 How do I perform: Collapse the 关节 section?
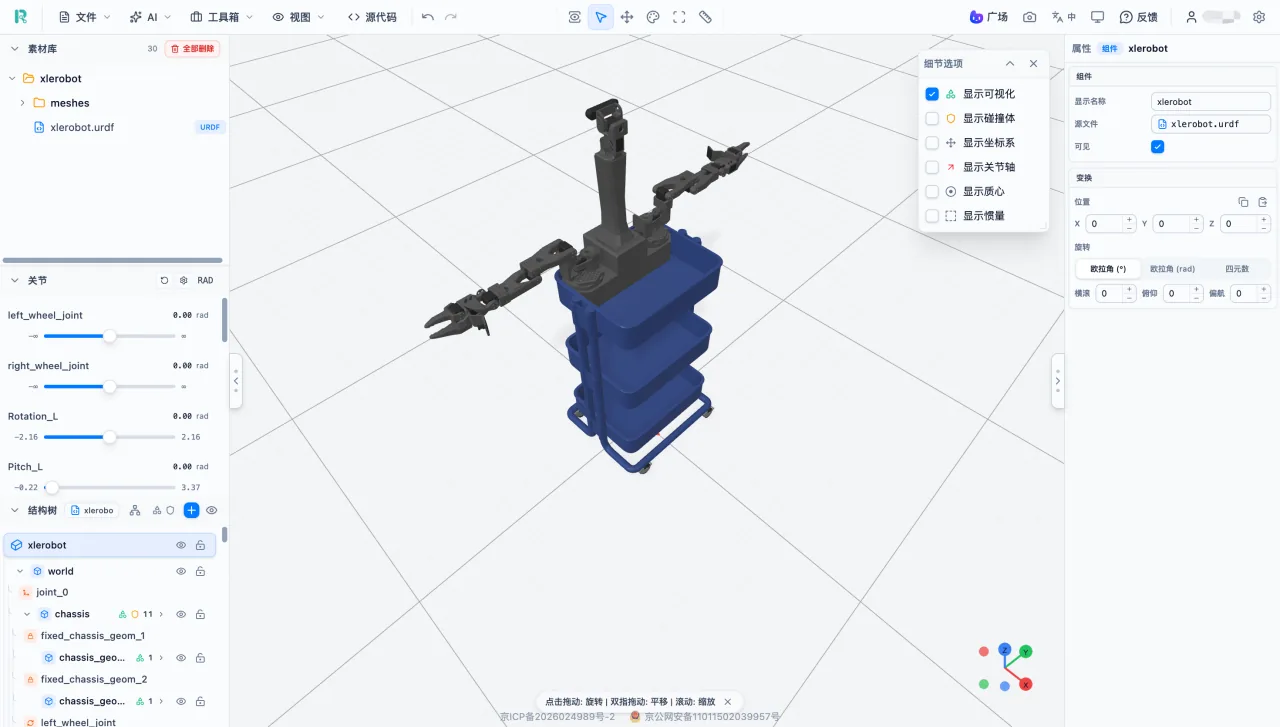point(15,281)
